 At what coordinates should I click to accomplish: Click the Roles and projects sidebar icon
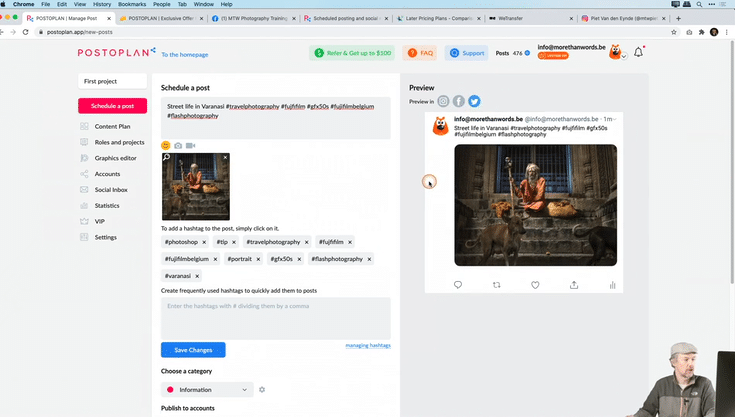click(84, 142)
